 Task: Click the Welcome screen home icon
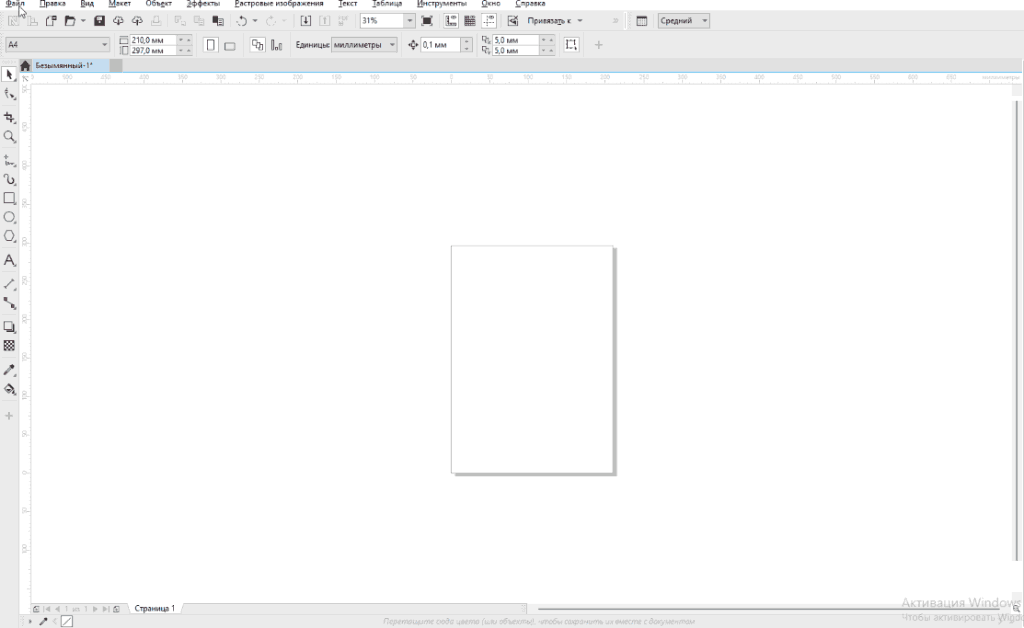[x=25, y=65]
